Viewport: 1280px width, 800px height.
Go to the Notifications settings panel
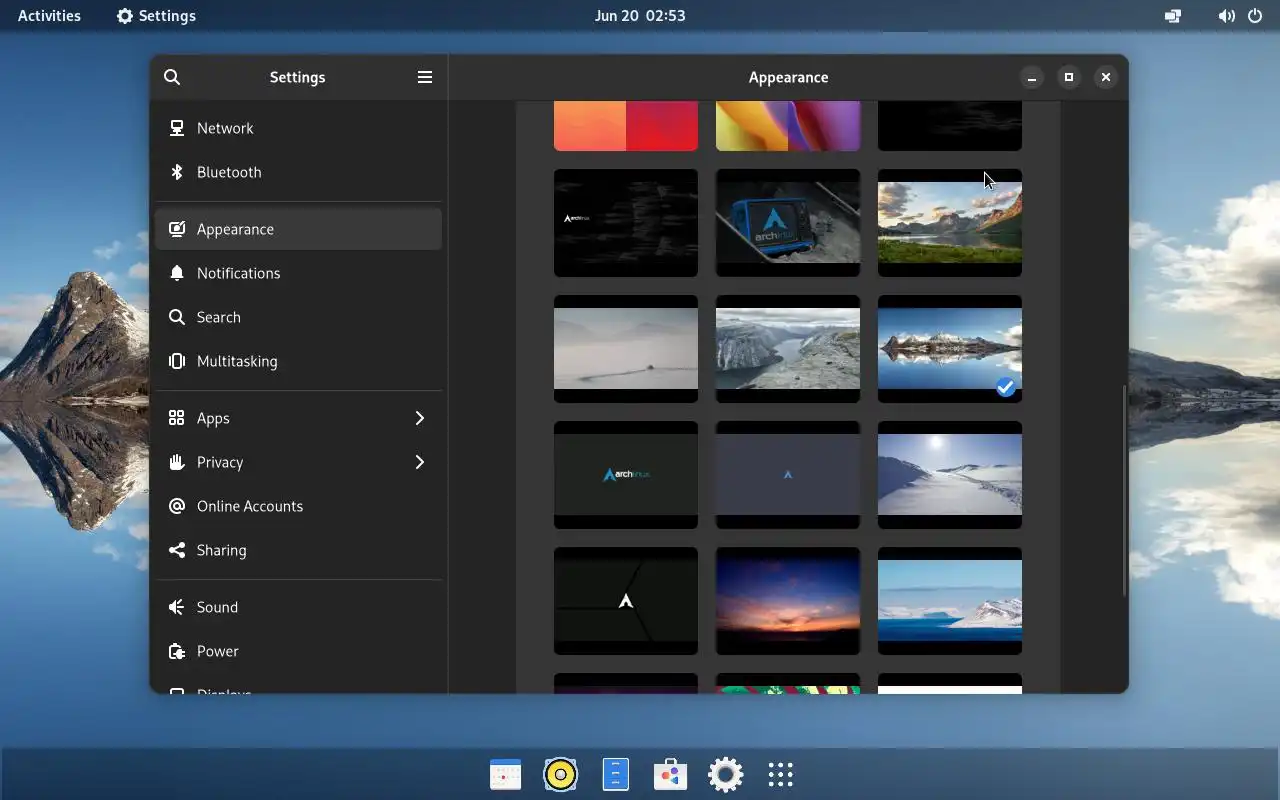click(298, 273)
